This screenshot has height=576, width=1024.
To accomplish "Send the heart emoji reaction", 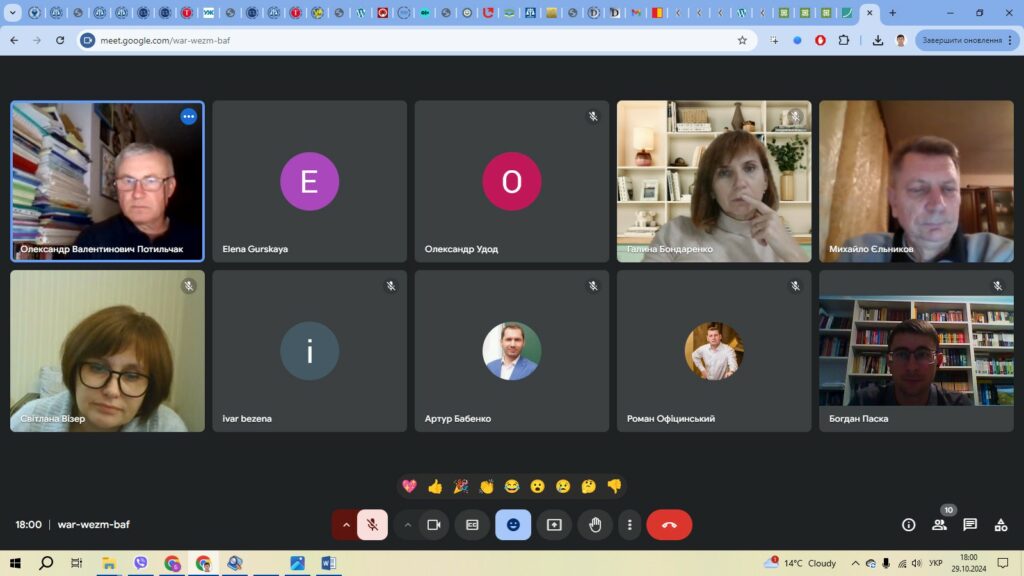I will pos(409,487).
